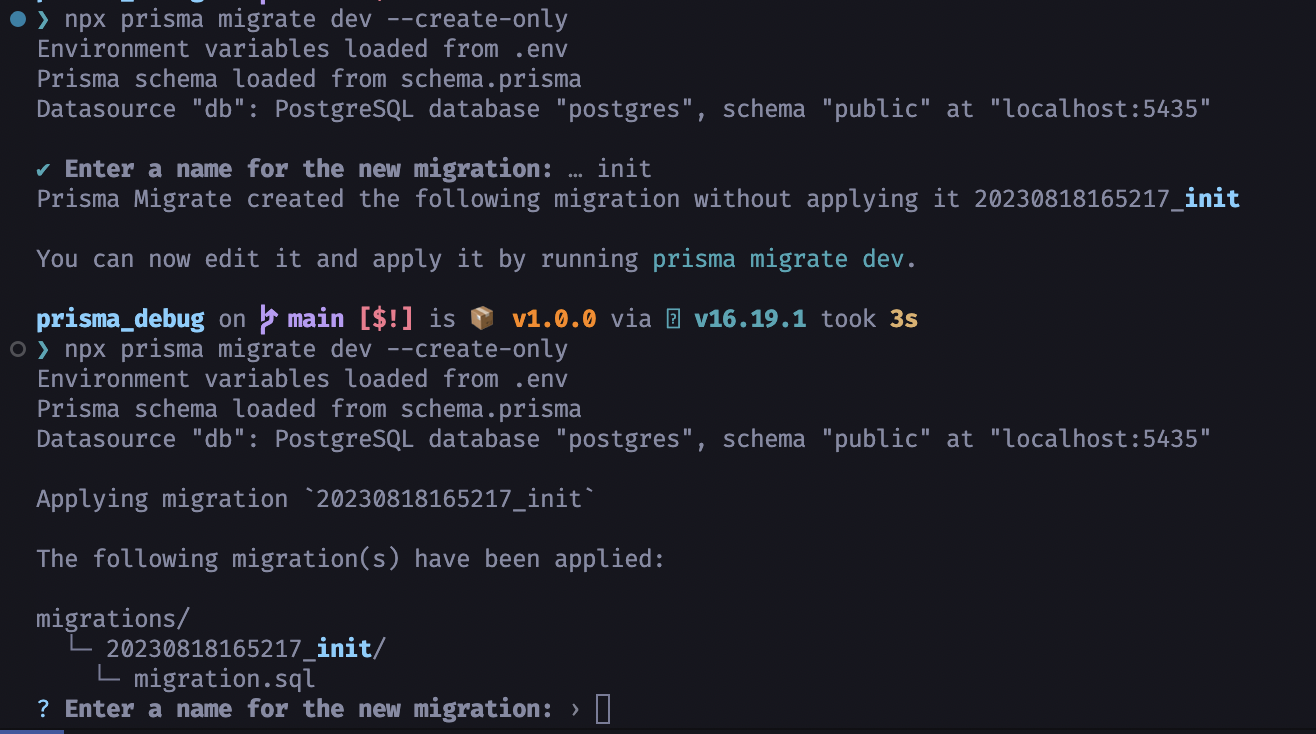The width and height of the screenshot is (1316, 734).
Task: Select the main branch name in prompt
Action: 314,318
